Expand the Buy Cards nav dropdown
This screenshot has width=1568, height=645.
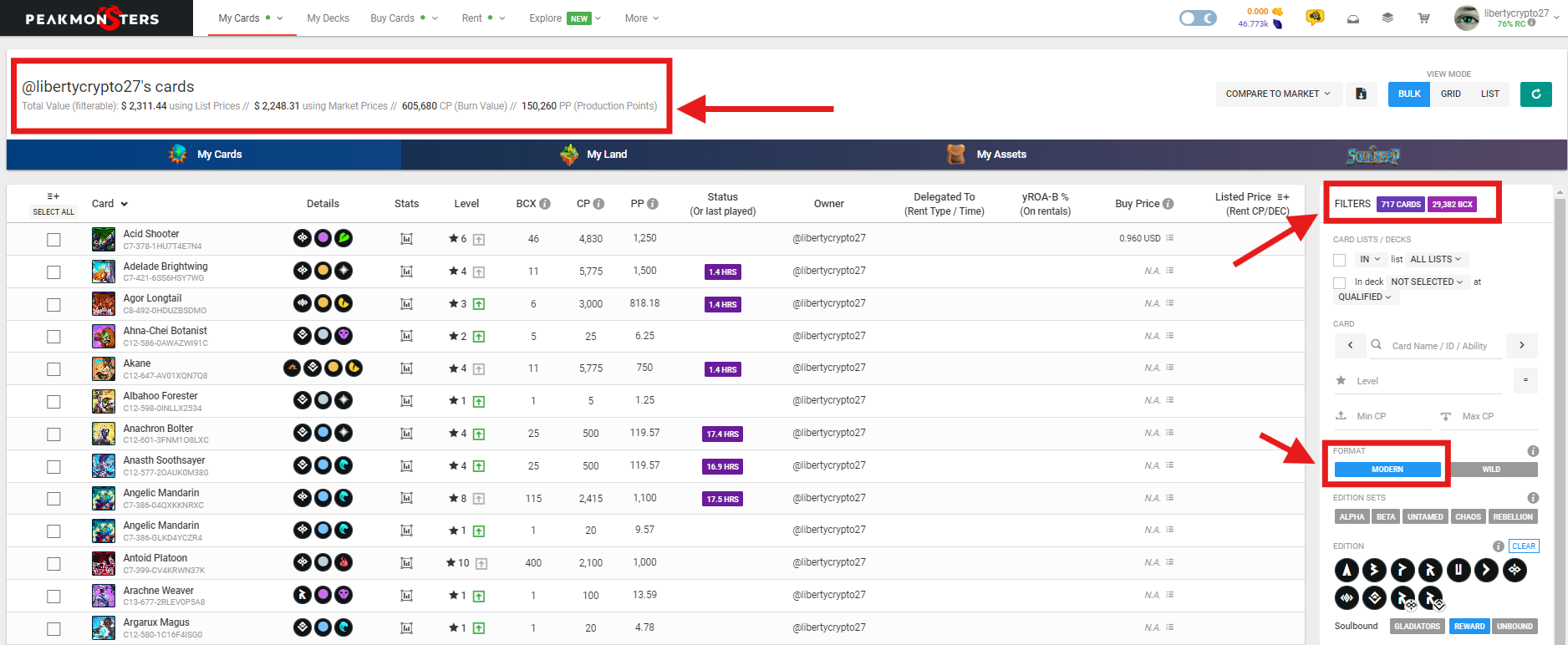click(404, 18)
